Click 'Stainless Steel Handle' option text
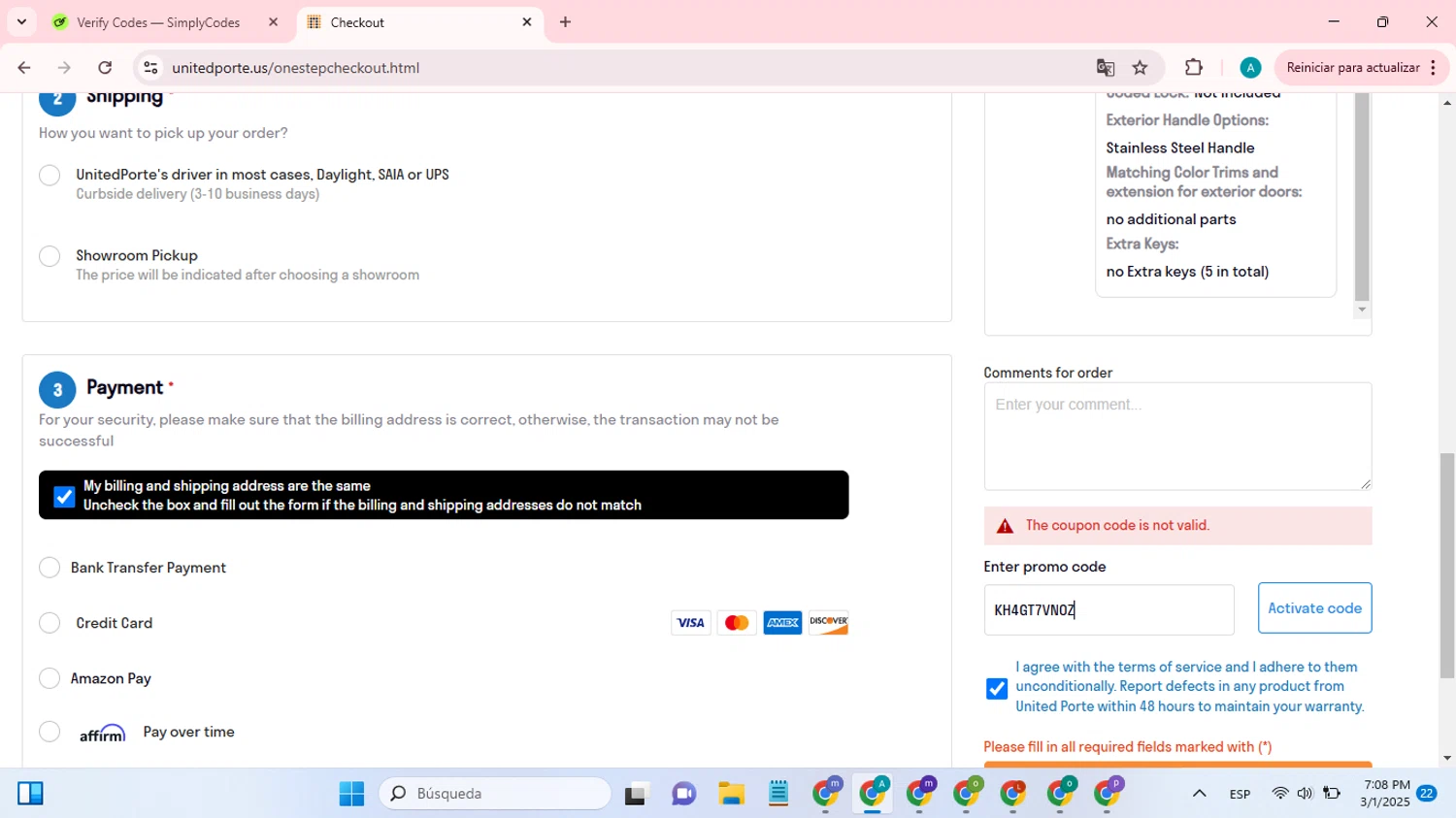The height and width of the screenshot is (818, 1456). (x=1180, y=147)
